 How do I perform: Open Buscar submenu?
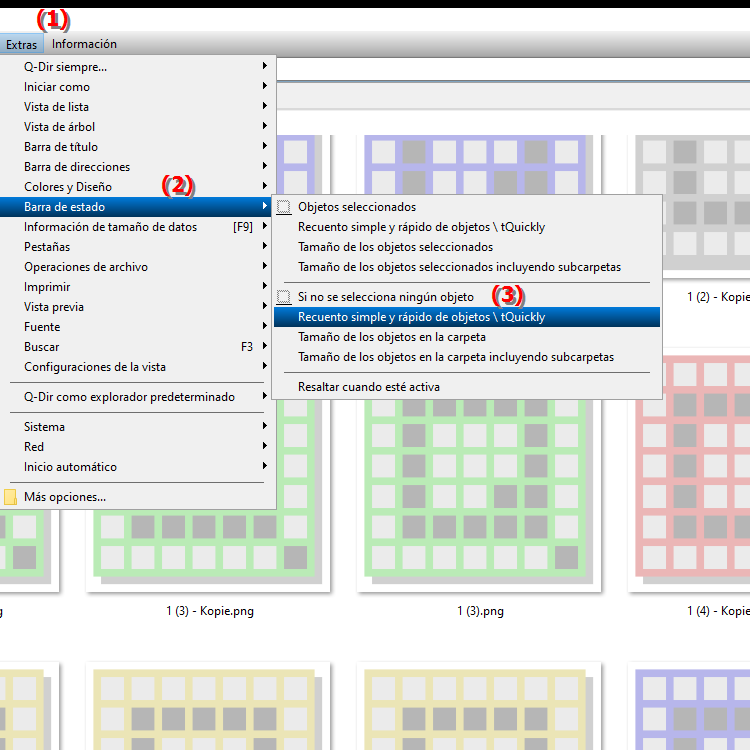(x=138, y=347)
